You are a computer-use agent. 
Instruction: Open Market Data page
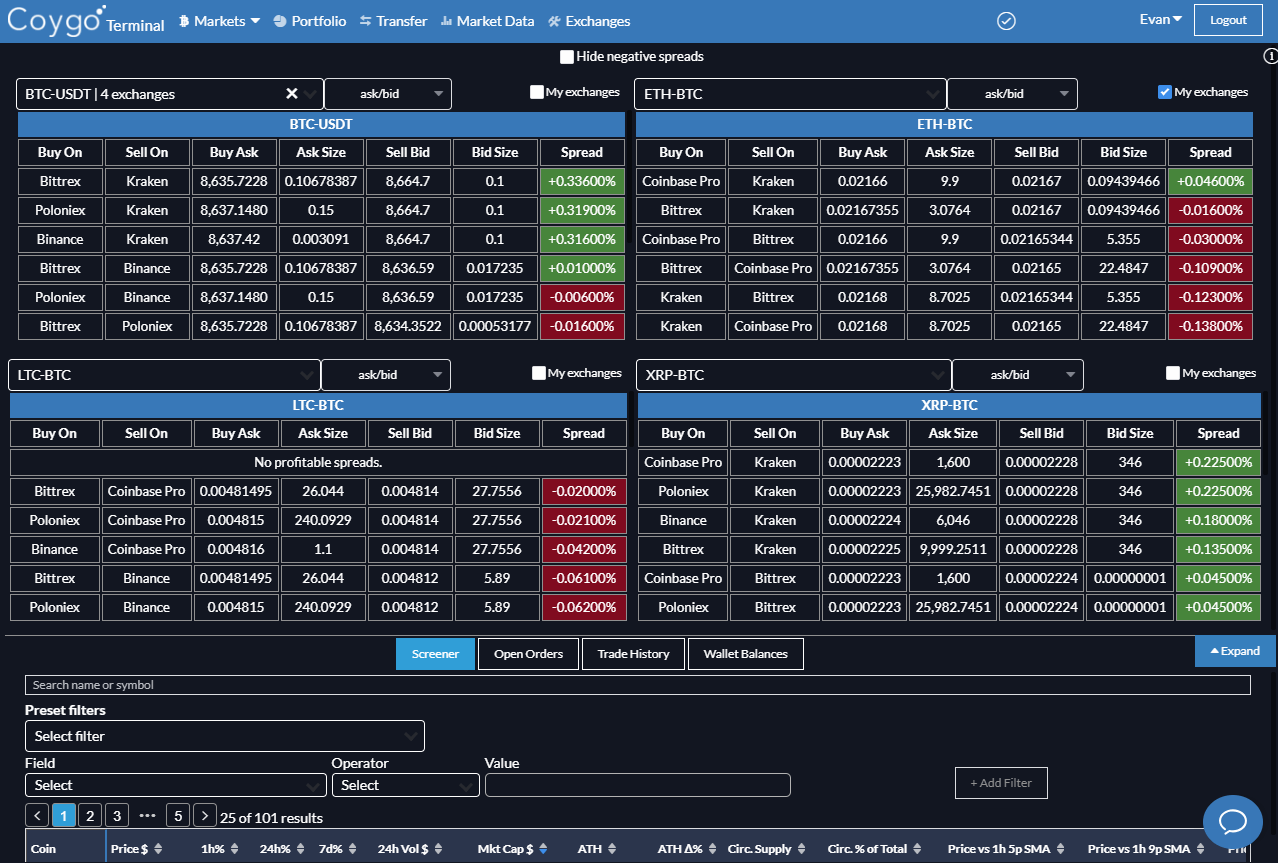tap(487, 21)
